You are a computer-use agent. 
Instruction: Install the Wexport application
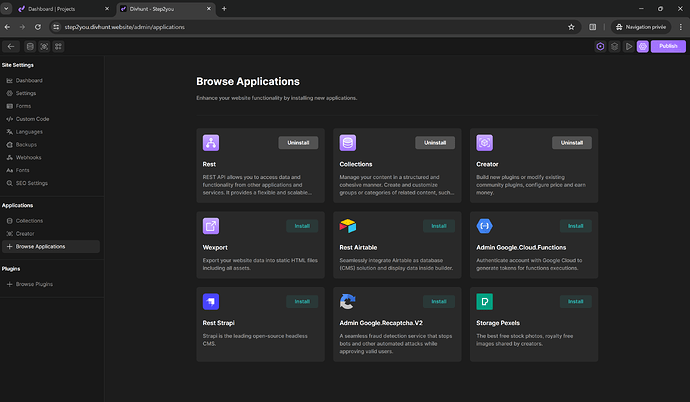coord(302,226)
